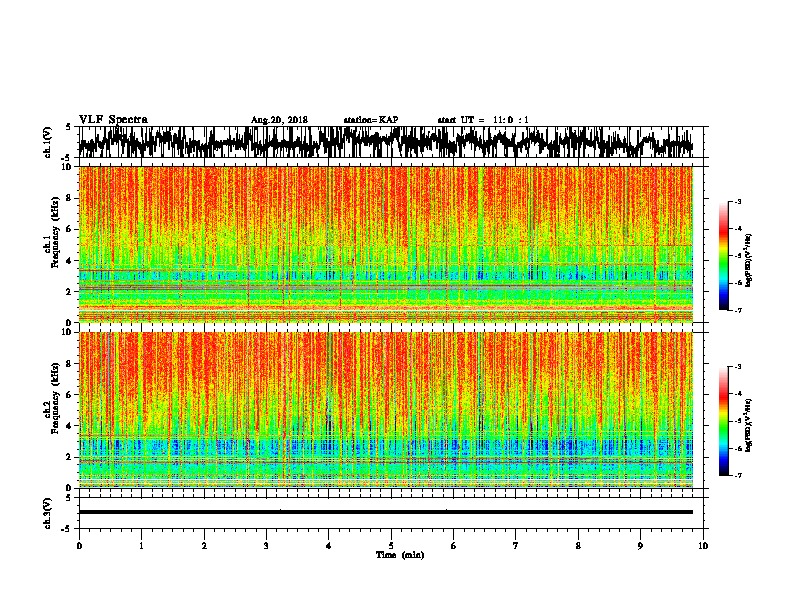Click the time axis tick label "5"

tap(391, 546)
